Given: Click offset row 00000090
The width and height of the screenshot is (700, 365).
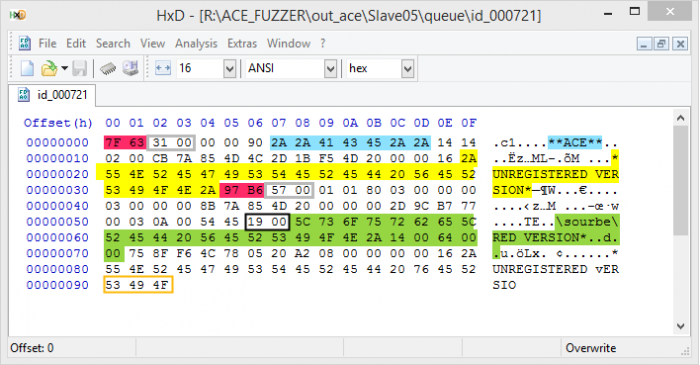Looking at the screenshot, I should 57,285.
